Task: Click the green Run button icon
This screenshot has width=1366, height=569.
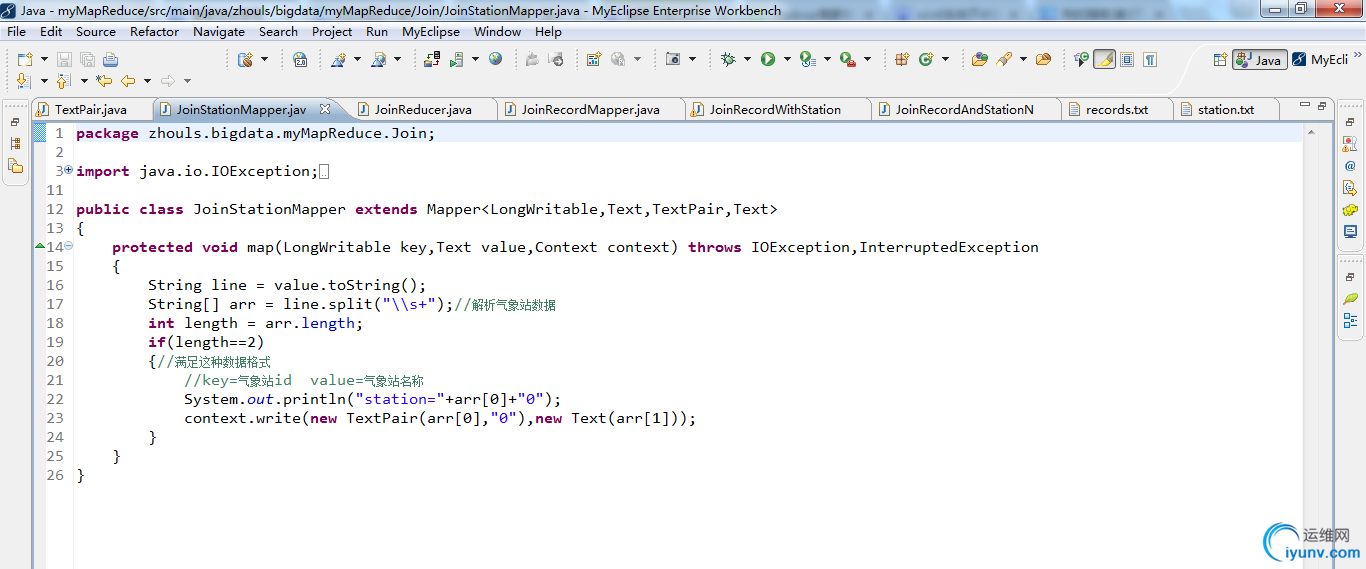Action: [768, 59]
